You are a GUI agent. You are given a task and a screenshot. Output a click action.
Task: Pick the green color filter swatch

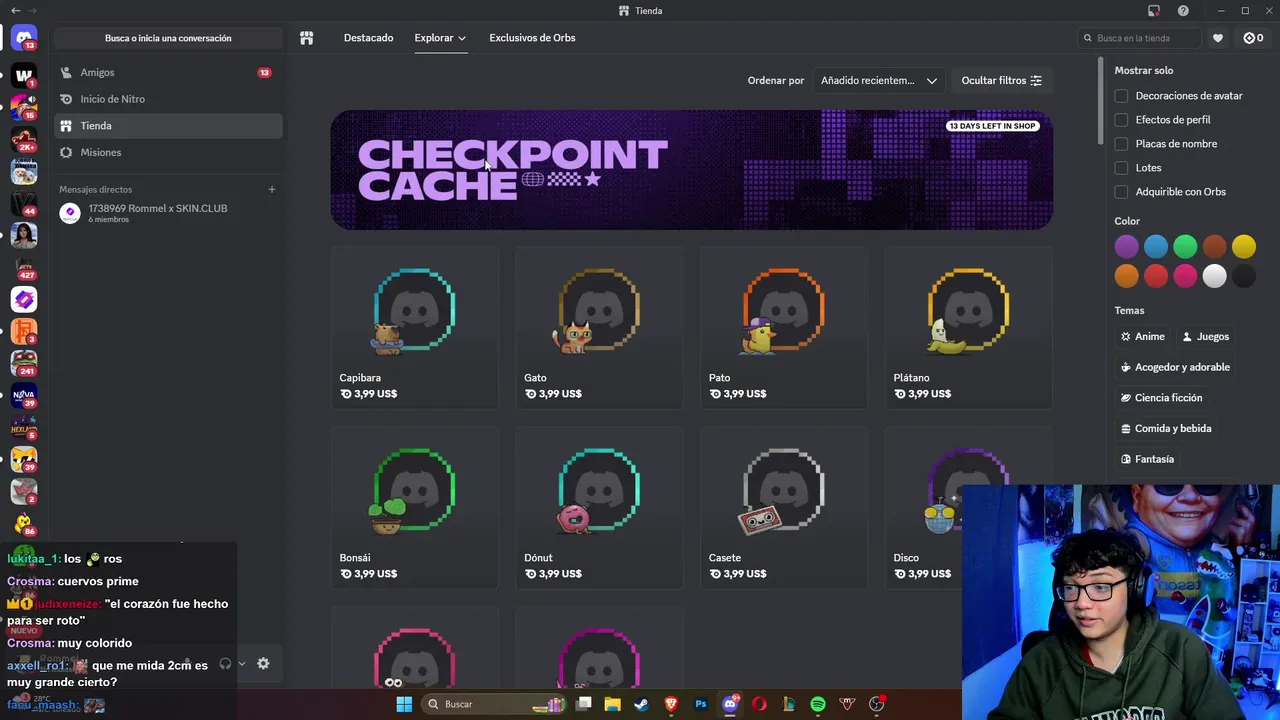click(1185, 246)
